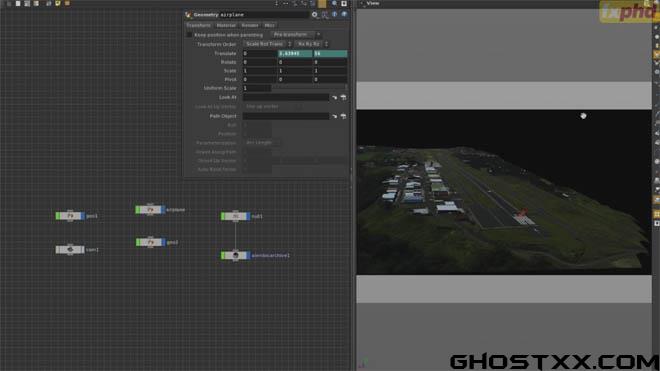Open the gear menu in parameter header

point(314,14)
